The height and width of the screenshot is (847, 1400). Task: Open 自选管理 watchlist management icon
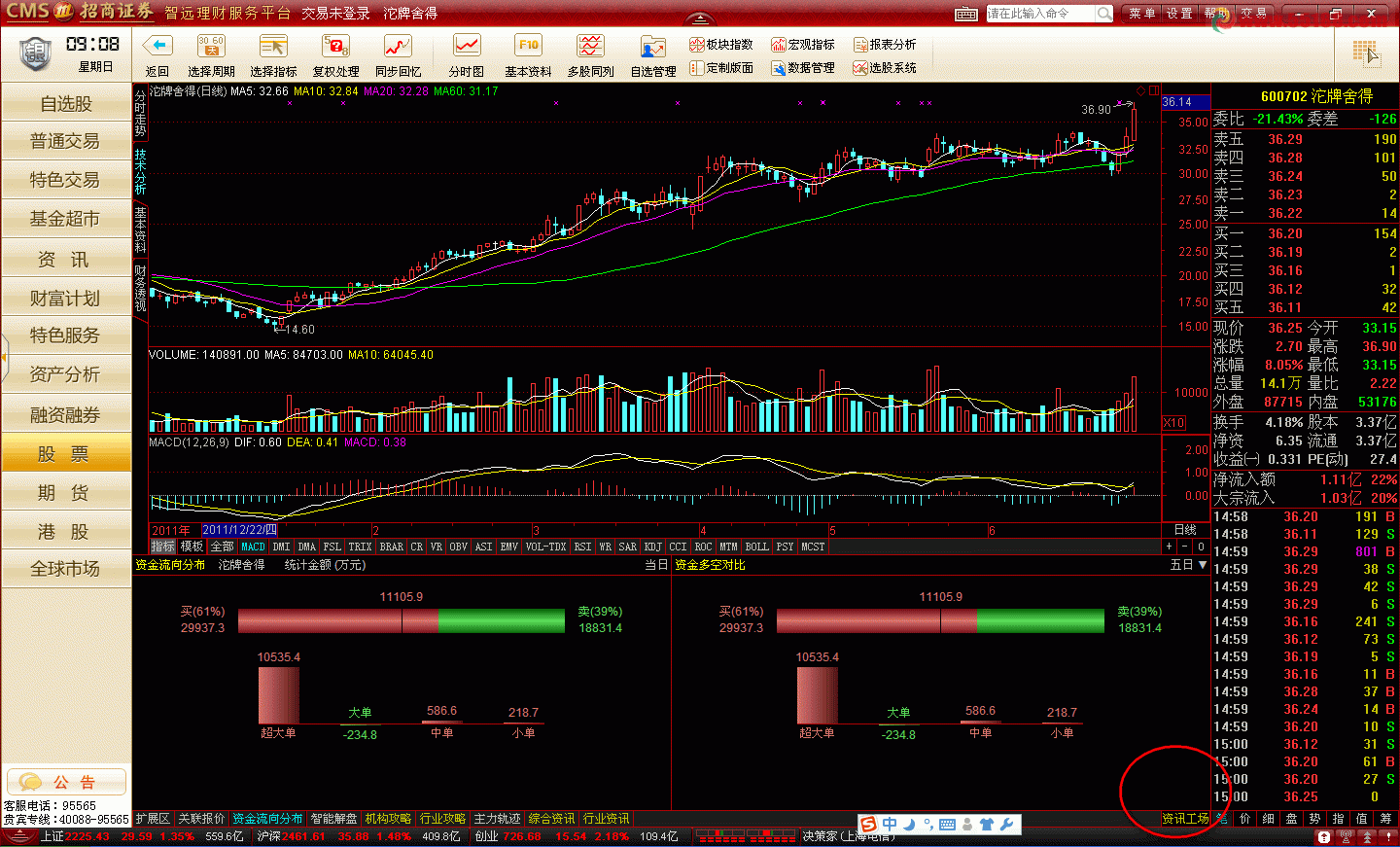pos(652,46)
